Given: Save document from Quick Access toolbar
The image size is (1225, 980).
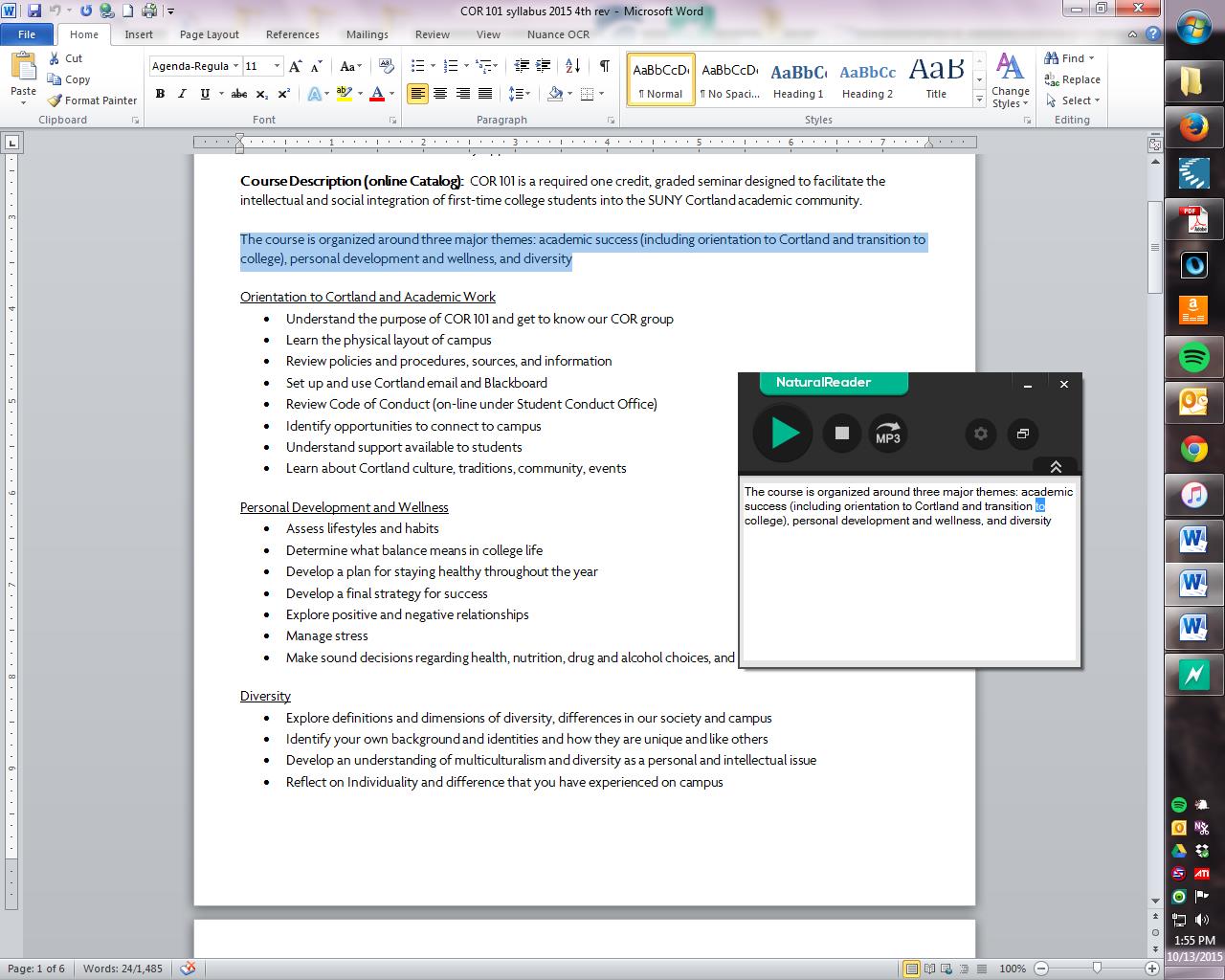Looking at the screenshot, I should tap(35, 11).
